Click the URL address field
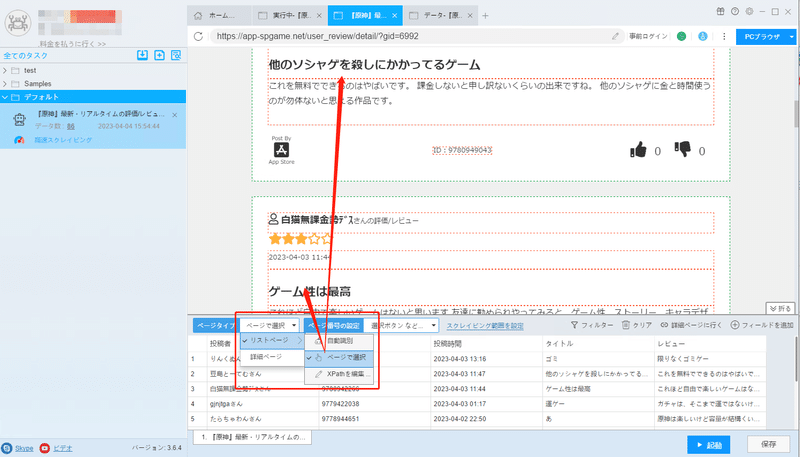This screenshot has height=457, width=800. click(x=411, y=36)
